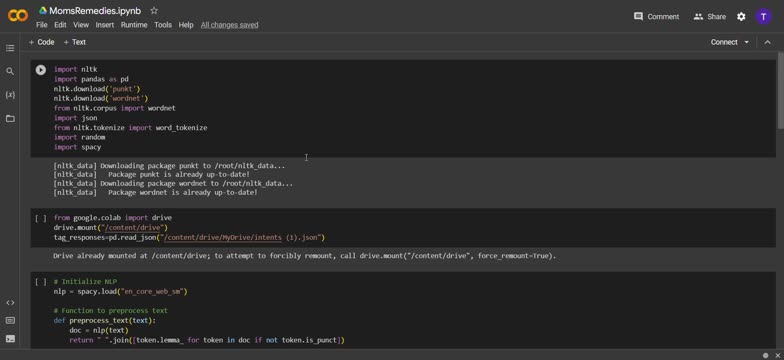784x360 pixels.
Task: Open the Code snippets icon
Action: point(10,302)
